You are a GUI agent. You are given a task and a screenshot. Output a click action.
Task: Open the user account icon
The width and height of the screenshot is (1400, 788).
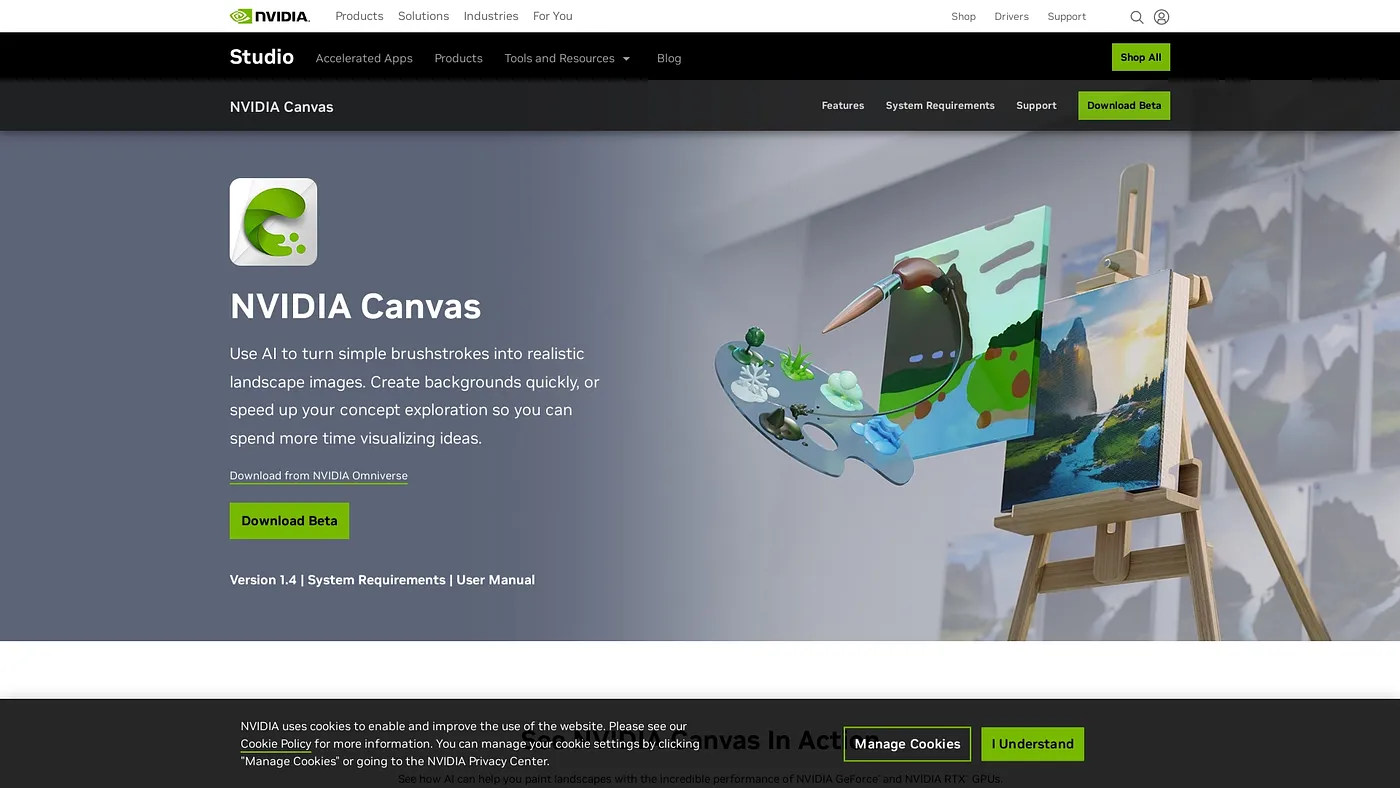click(1161, 17)
